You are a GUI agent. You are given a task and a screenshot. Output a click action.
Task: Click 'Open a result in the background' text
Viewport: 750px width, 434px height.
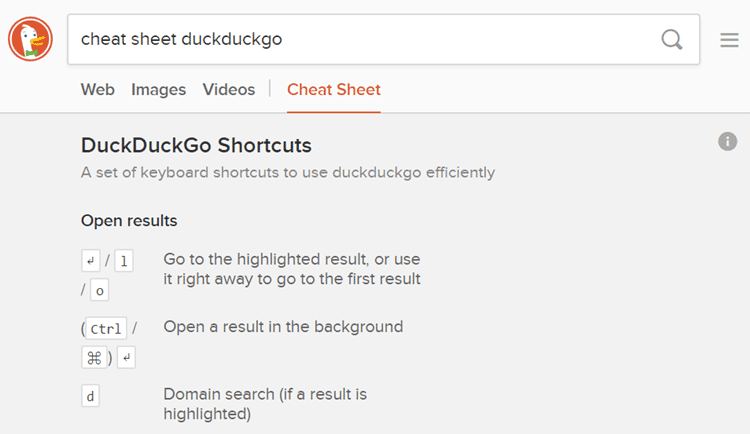283,327
